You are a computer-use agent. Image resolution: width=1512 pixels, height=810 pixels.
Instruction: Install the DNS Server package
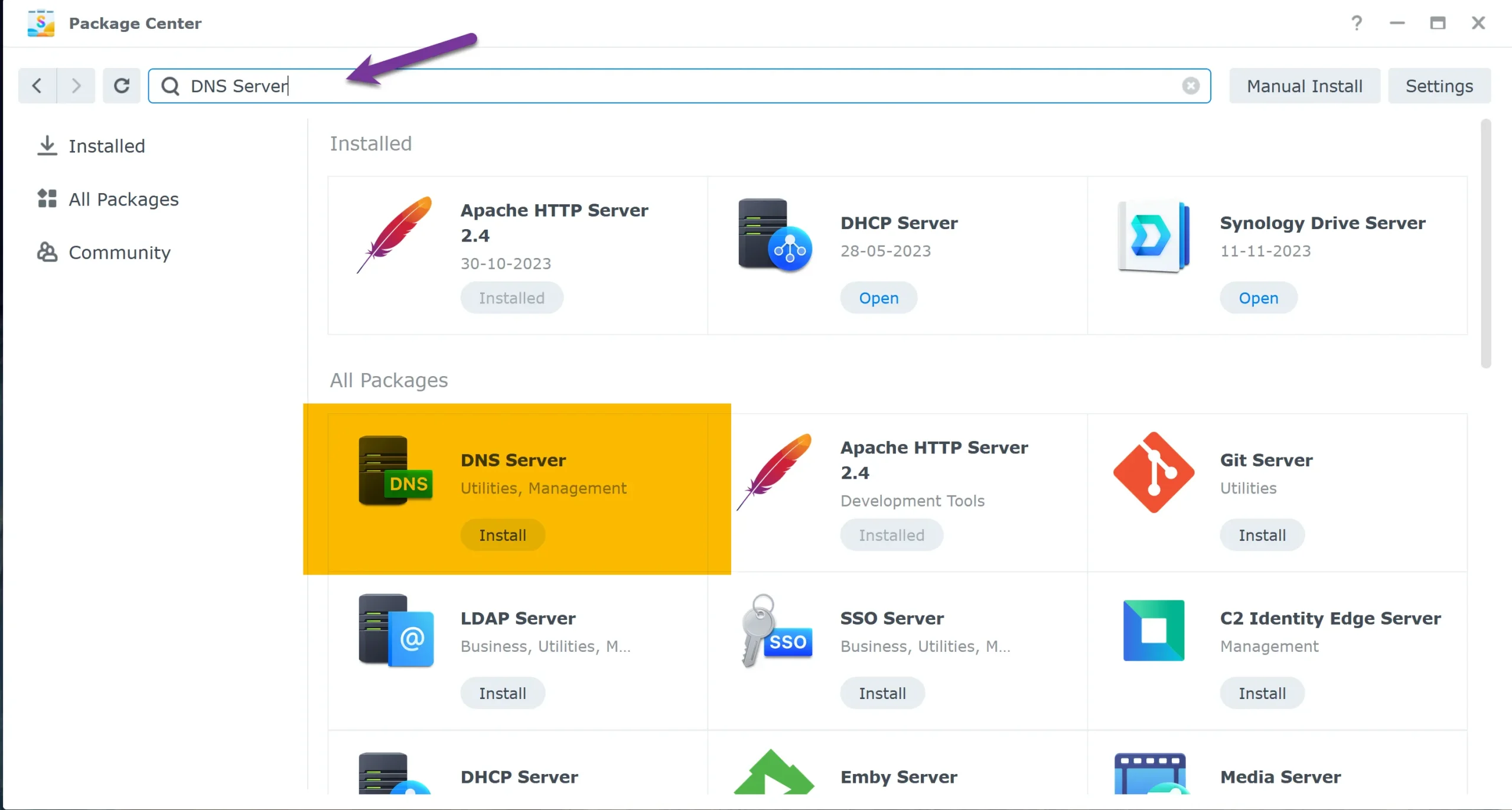click(x=502, y=535)
